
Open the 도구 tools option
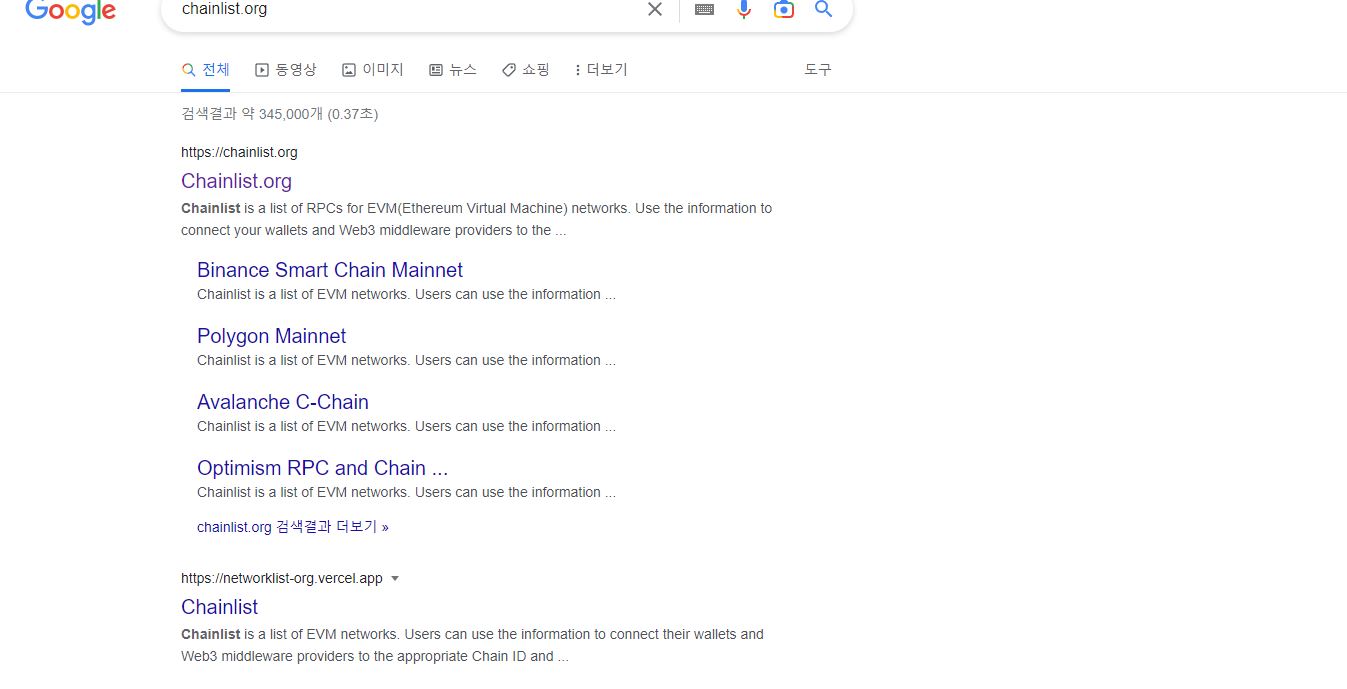[x=818, y=70]
